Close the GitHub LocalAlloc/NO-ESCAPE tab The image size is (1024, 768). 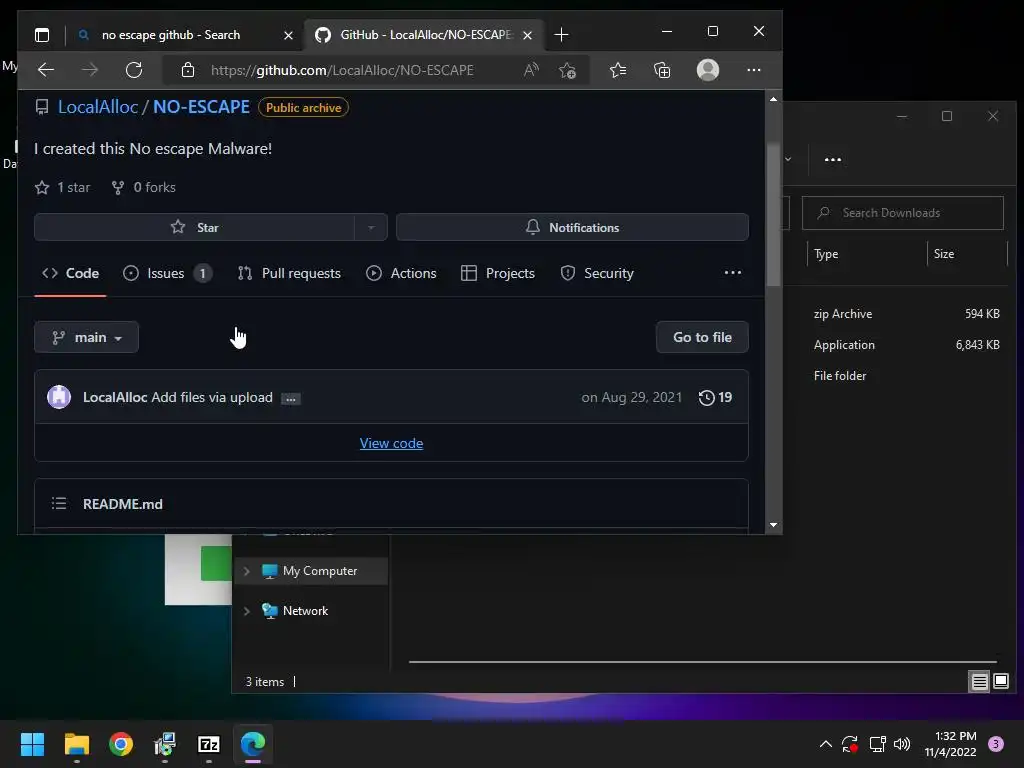pos(528,35)
